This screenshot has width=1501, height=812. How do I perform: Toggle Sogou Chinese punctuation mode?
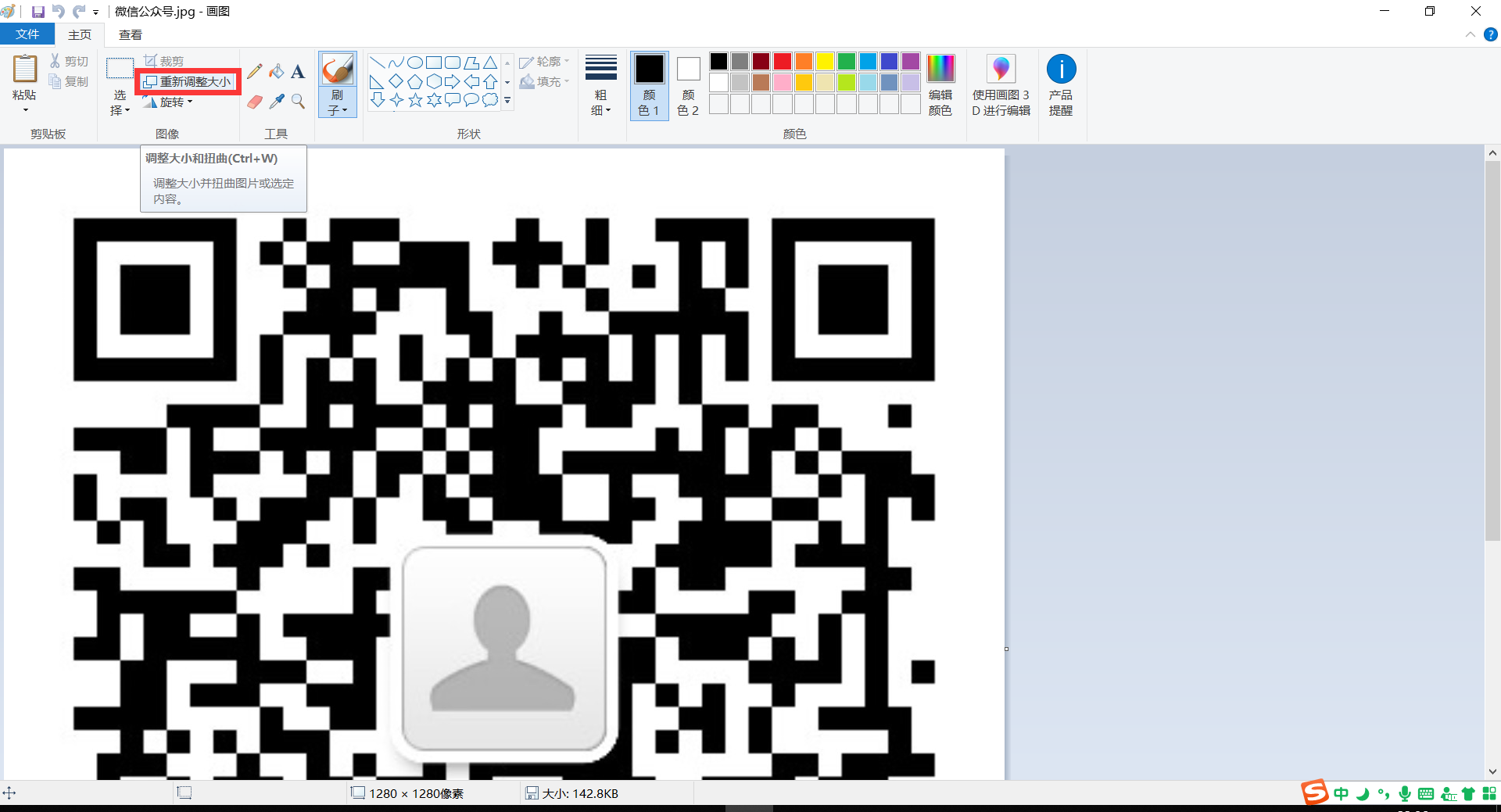point(1384,794)
